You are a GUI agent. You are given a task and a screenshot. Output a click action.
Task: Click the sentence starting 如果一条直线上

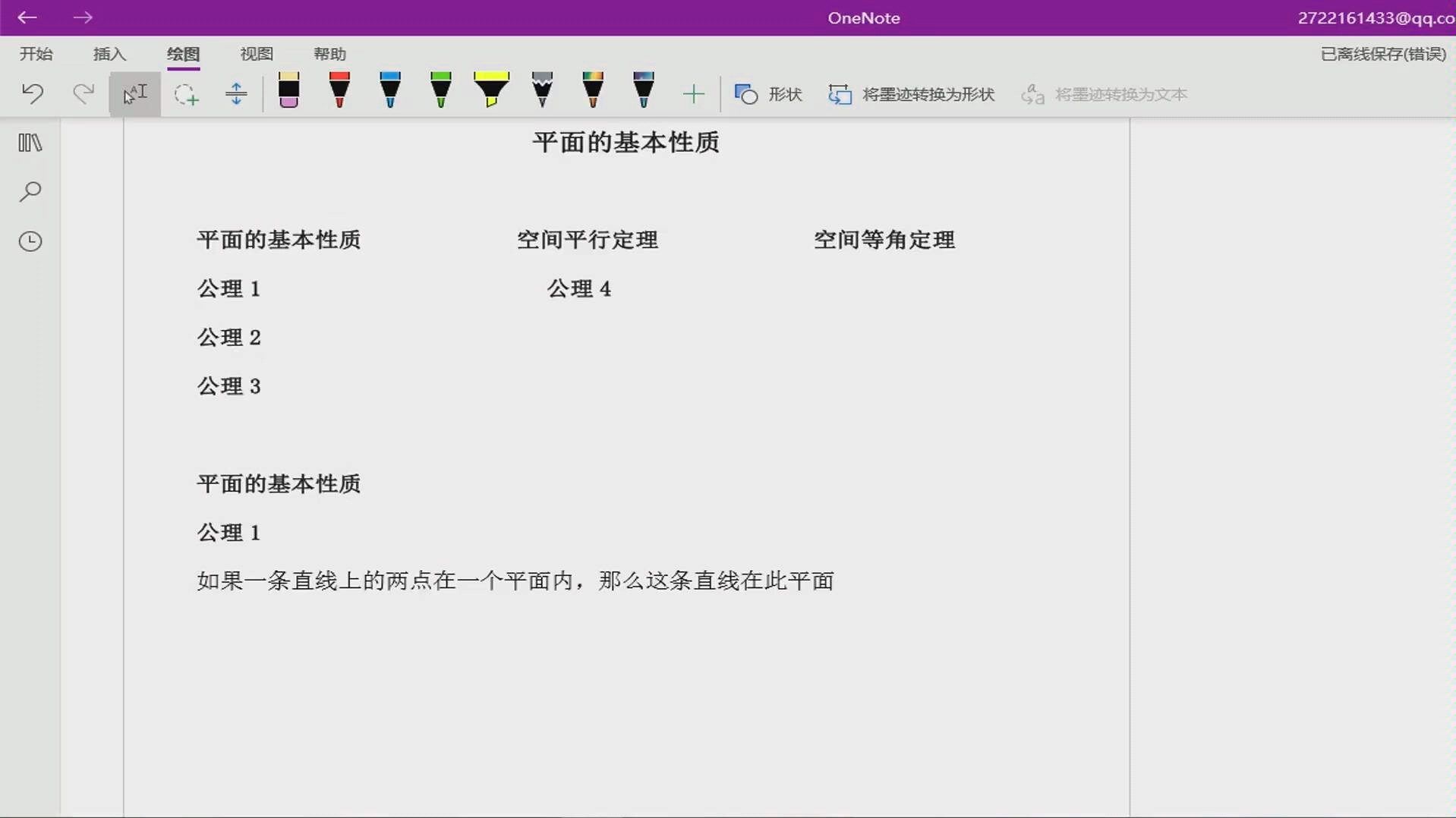515,581
